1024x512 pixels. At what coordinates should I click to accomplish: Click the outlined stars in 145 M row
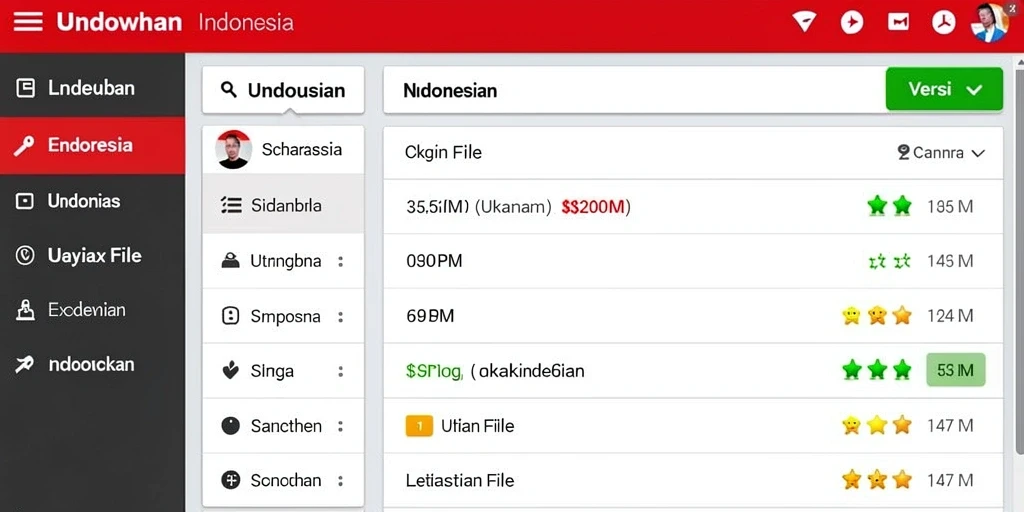889,262
